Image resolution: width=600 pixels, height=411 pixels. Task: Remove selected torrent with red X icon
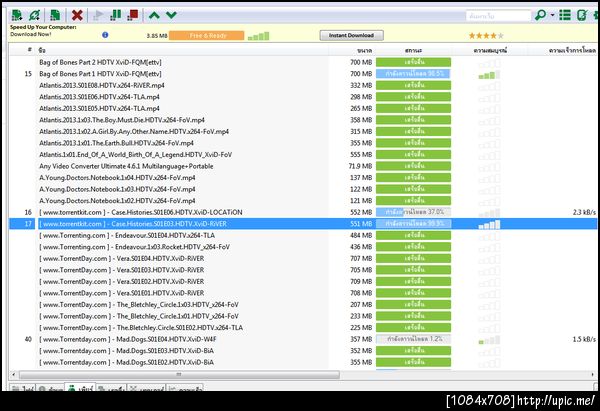tap(77, 15)
